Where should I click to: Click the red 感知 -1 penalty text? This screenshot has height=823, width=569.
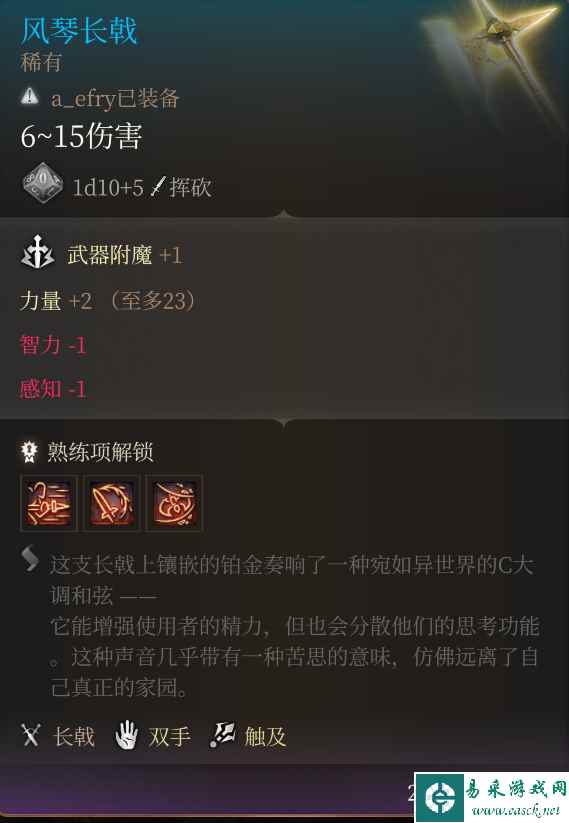(53, 389)
